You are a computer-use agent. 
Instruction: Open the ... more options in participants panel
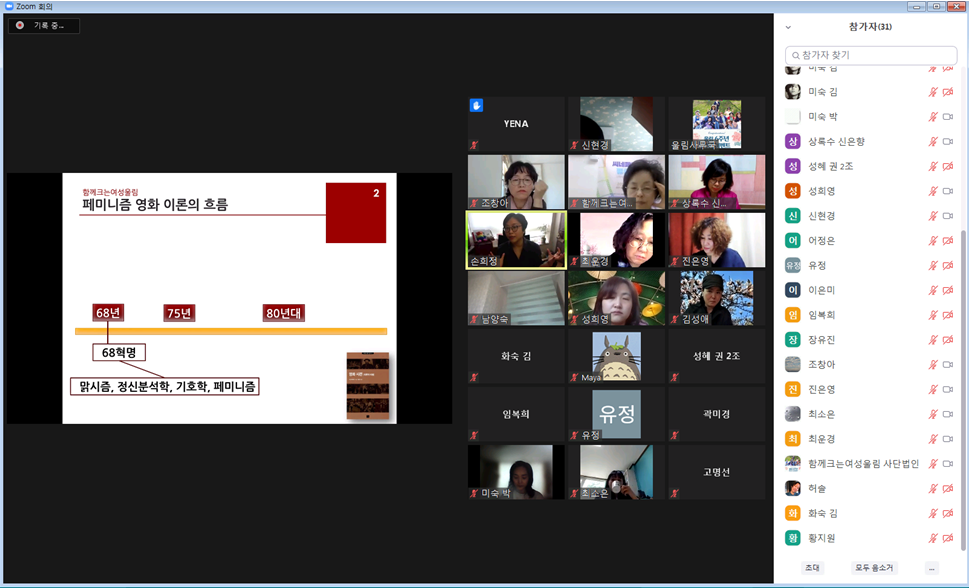click(932, 568)
